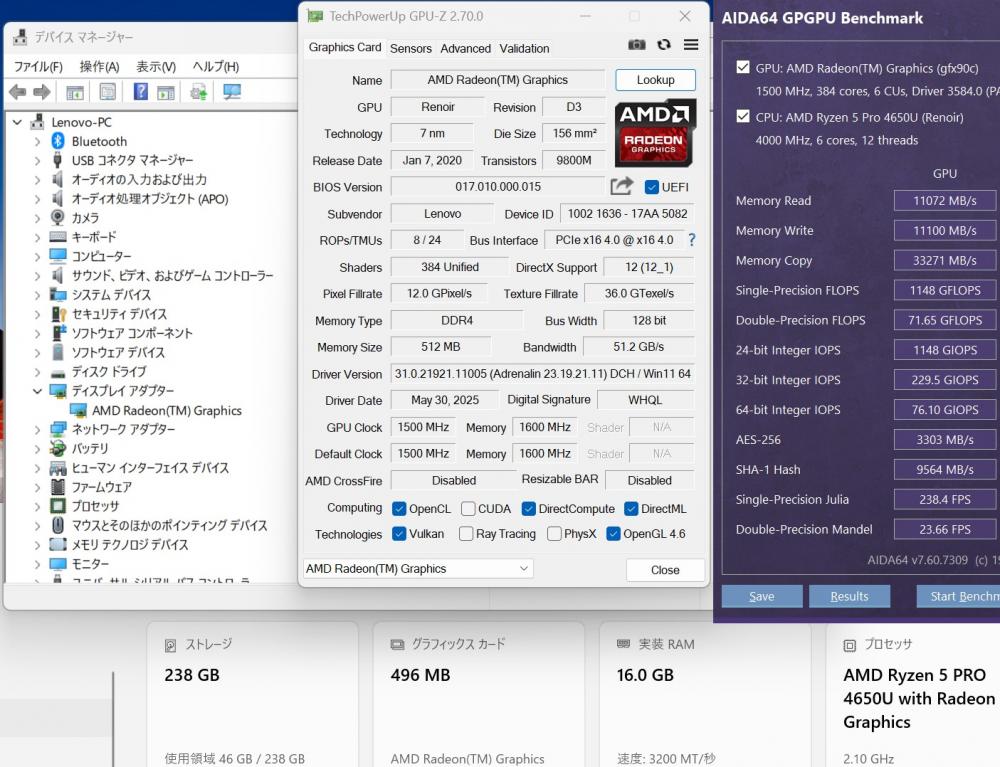Open the ファイル(F) menu
1000x767 pixels.
(x=38, y=66)
